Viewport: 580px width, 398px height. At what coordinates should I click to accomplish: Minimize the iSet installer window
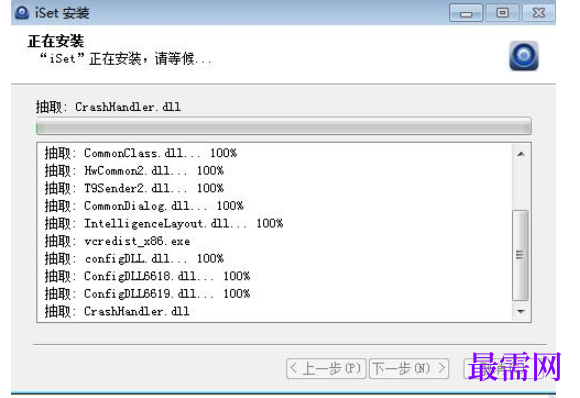(466, 13)
